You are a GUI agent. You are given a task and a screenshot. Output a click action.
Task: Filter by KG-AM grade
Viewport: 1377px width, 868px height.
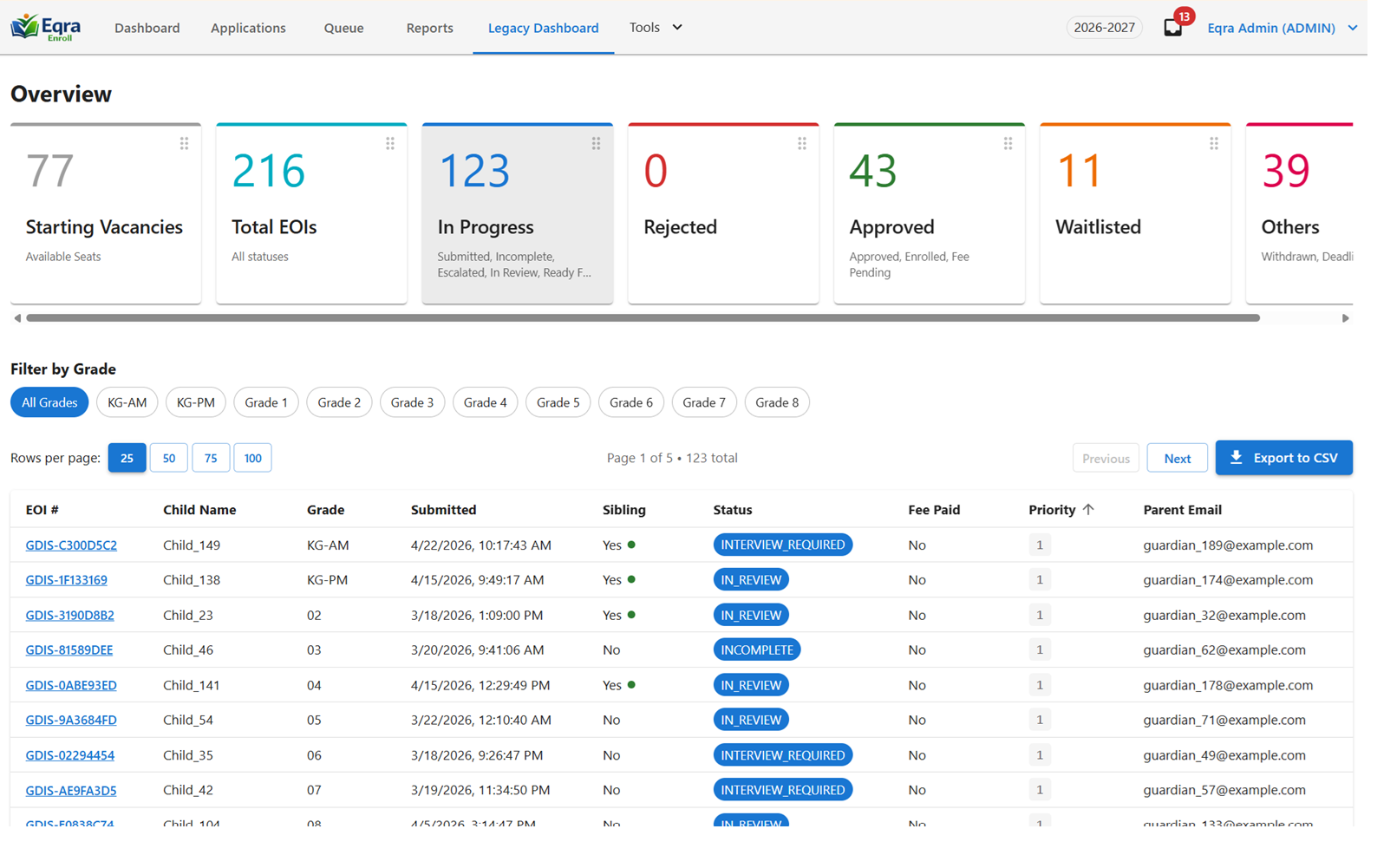pyautogui.click(x=127, y=402)
